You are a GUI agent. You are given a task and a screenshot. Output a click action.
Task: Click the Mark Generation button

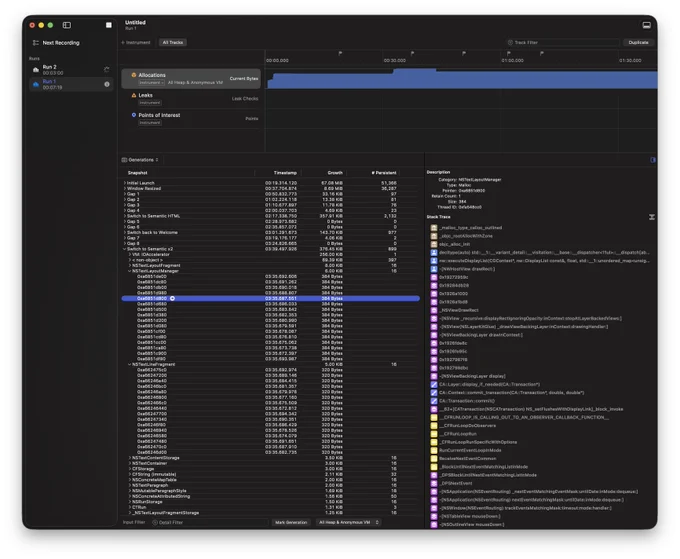(x=291, y=522)
